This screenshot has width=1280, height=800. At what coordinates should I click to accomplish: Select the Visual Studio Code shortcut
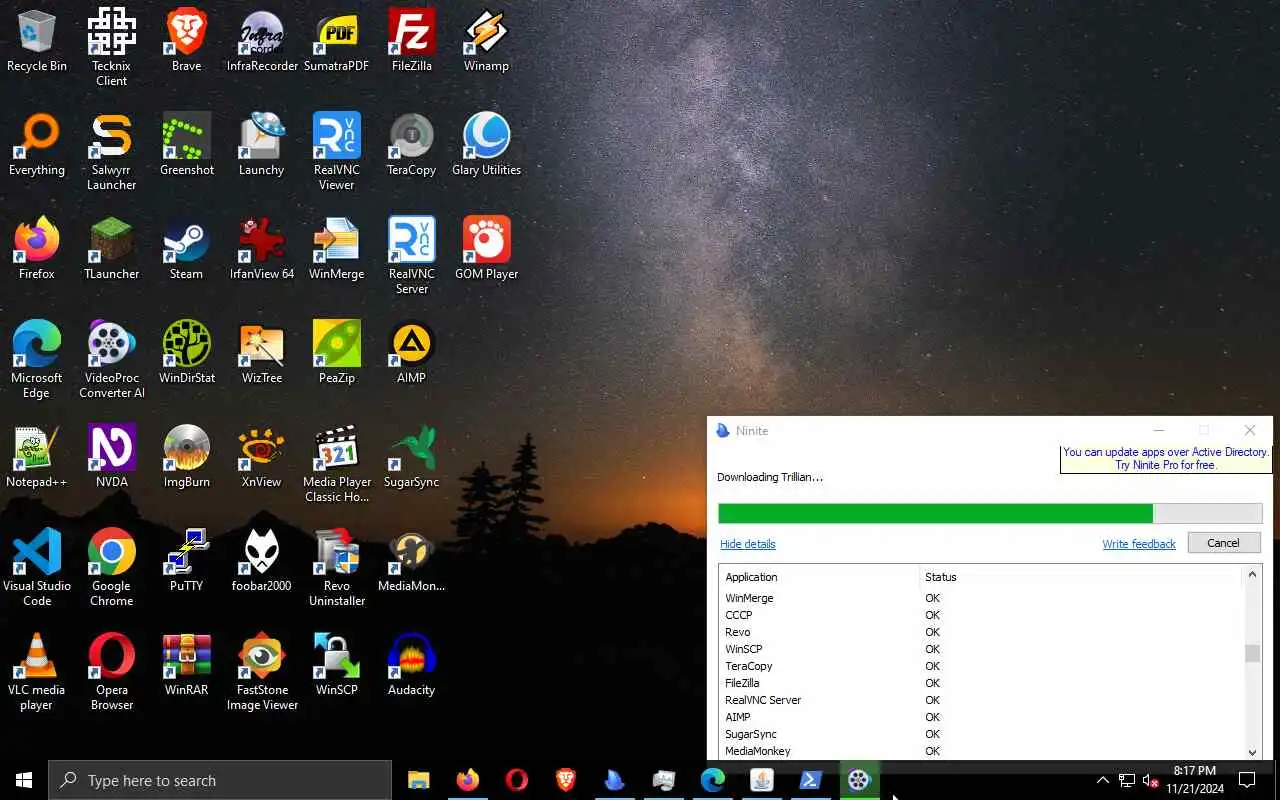click(x=37, y=568)
